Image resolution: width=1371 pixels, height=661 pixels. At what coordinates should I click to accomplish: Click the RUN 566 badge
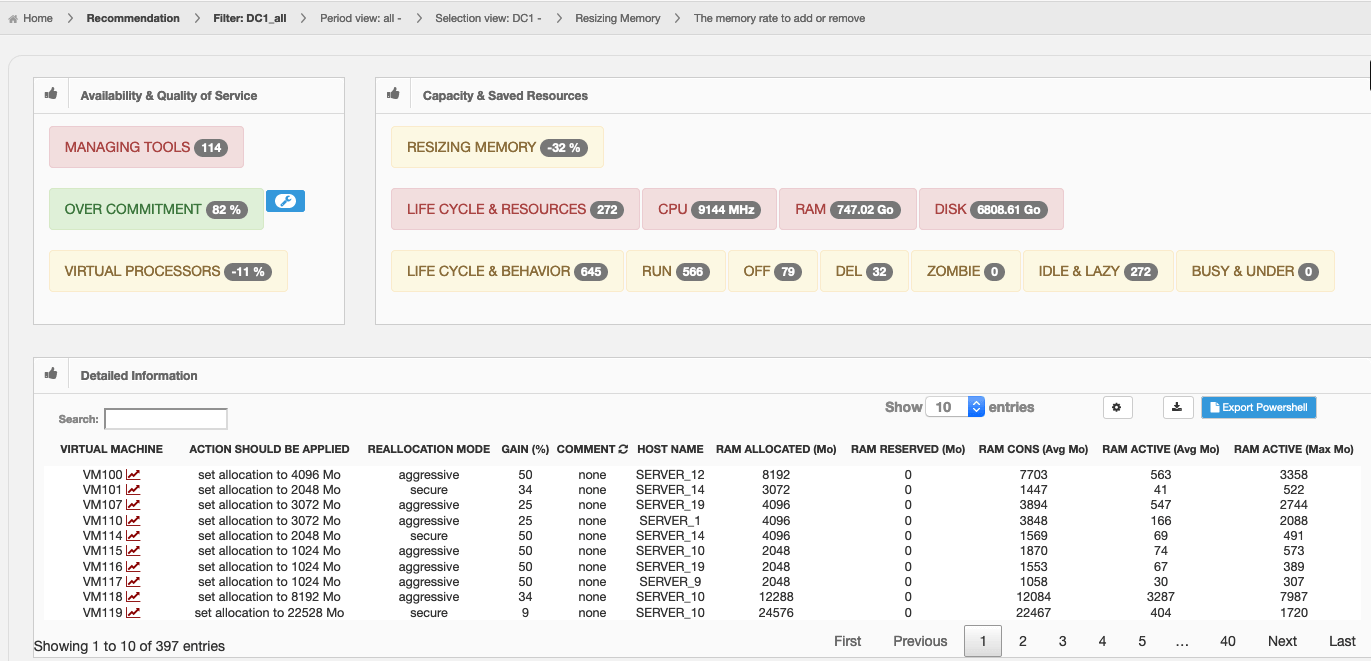pyautogui.click(x=676, y=271)
